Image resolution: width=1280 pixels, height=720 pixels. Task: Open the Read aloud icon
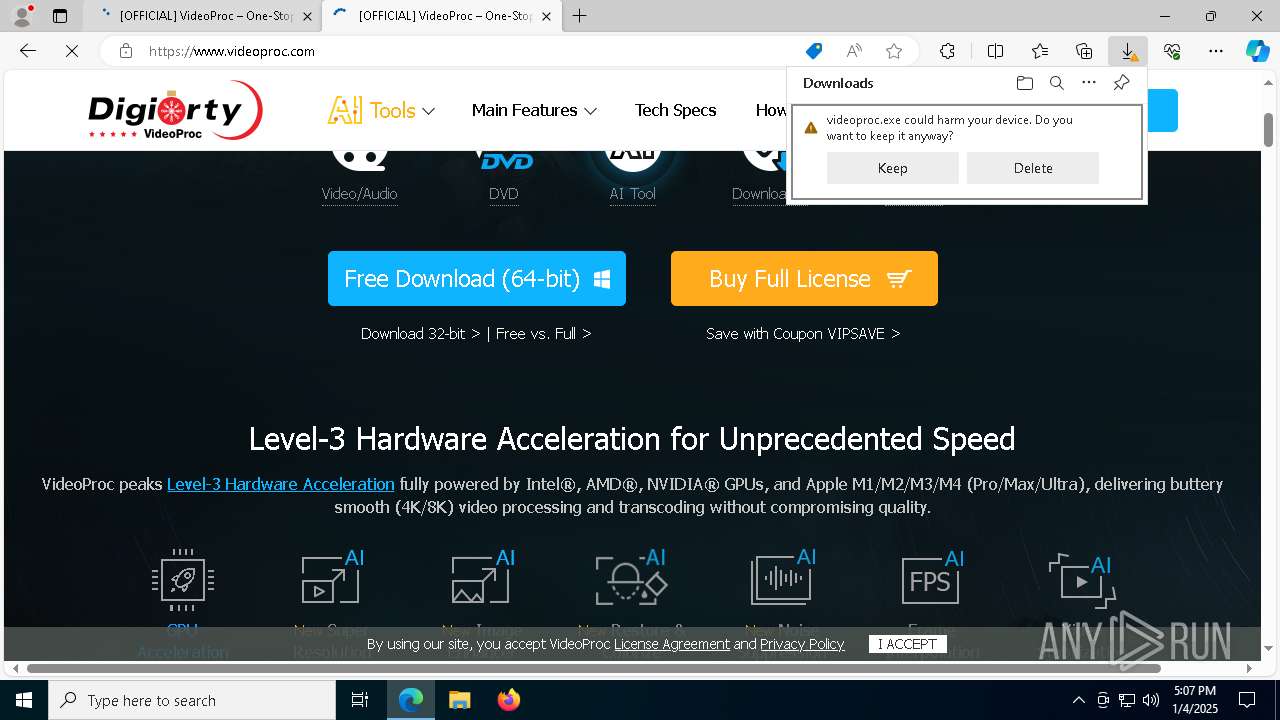854,51
